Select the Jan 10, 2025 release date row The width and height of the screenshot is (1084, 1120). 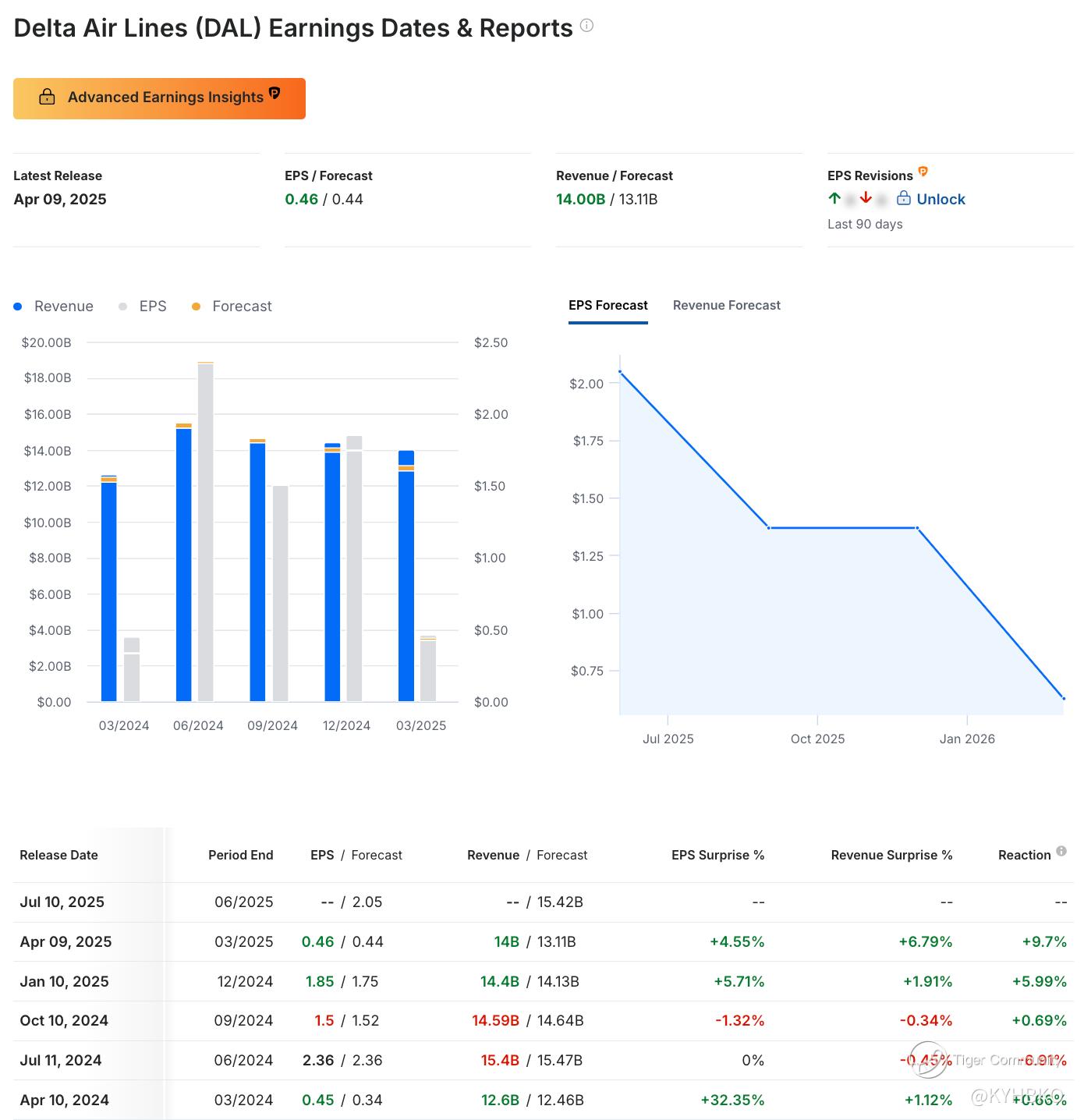544,981
